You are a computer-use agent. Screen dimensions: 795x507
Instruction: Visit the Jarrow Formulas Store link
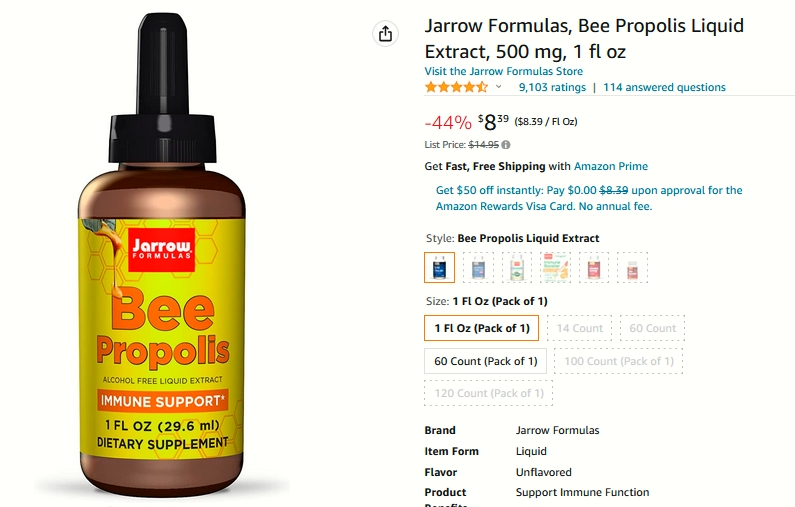503,71
